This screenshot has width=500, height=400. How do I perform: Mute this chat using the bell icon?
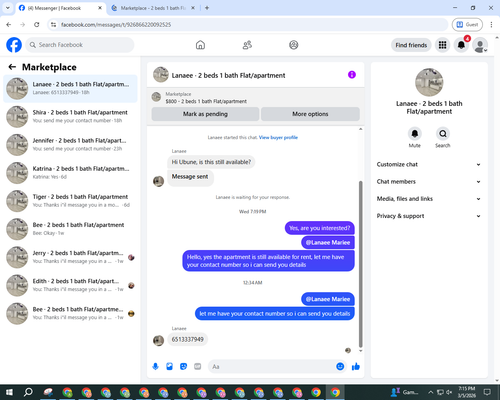click(415, 134)
